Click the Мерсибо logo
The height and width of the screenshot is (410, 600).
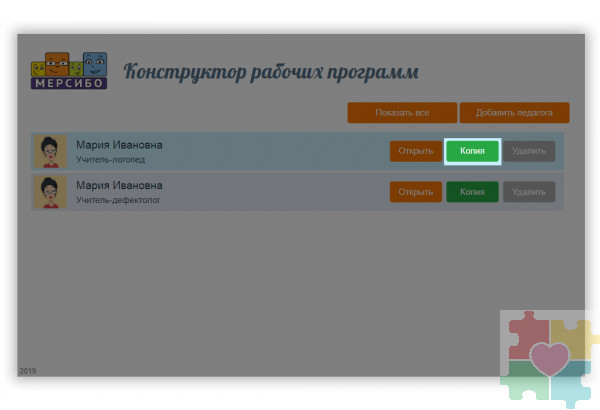pos(69,72)
